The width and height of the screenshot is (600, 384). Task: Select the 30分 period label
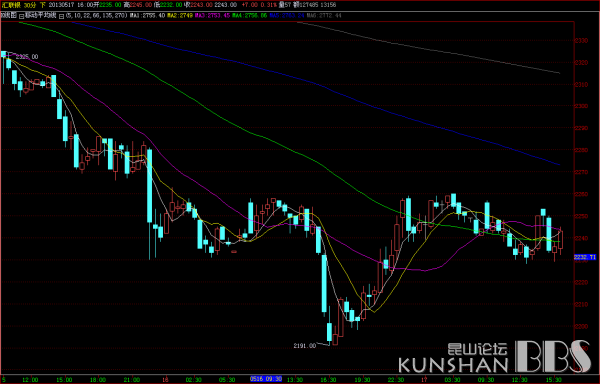29,5
